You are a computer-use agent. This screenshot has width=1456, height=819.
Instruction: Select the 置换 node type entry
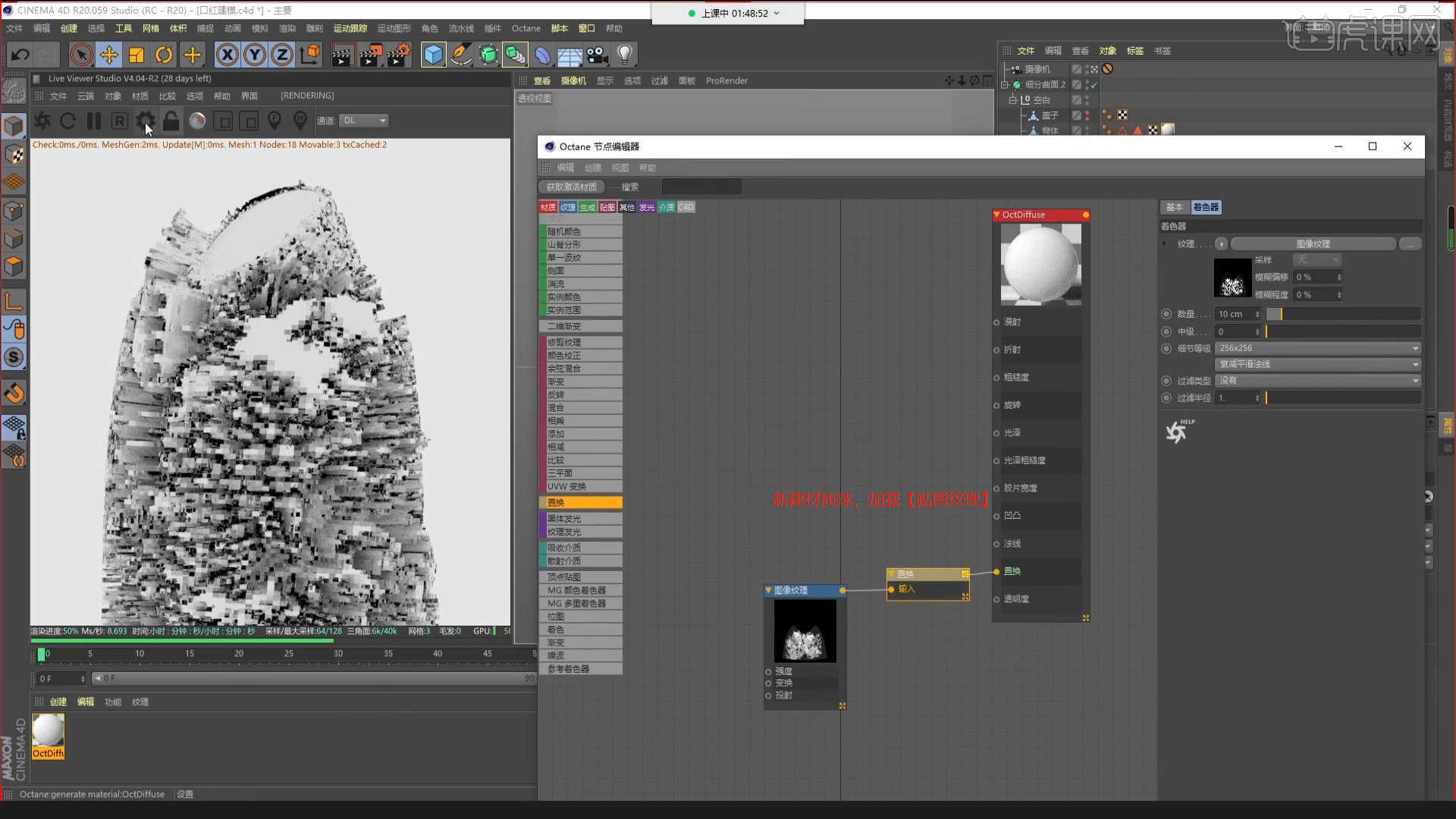tap(581, 502)
